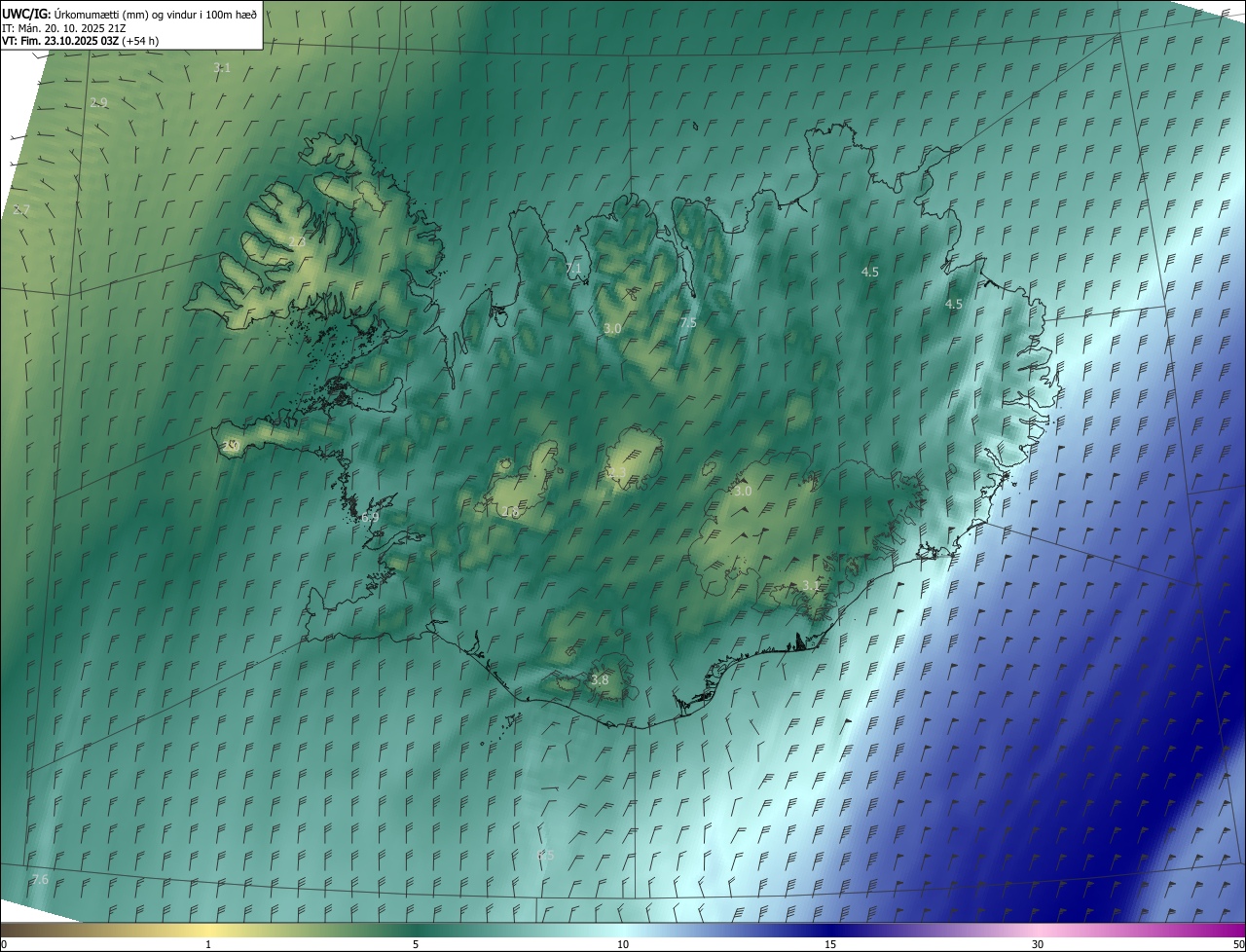The image size is (1246, 952).
Task: Click the 2.9 value label
Action: 98,102
